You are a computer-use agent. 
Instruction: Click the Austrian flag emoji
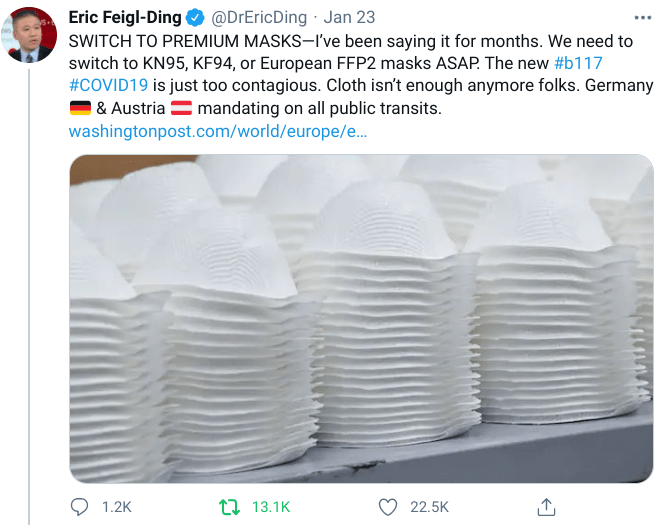point(184,109)
